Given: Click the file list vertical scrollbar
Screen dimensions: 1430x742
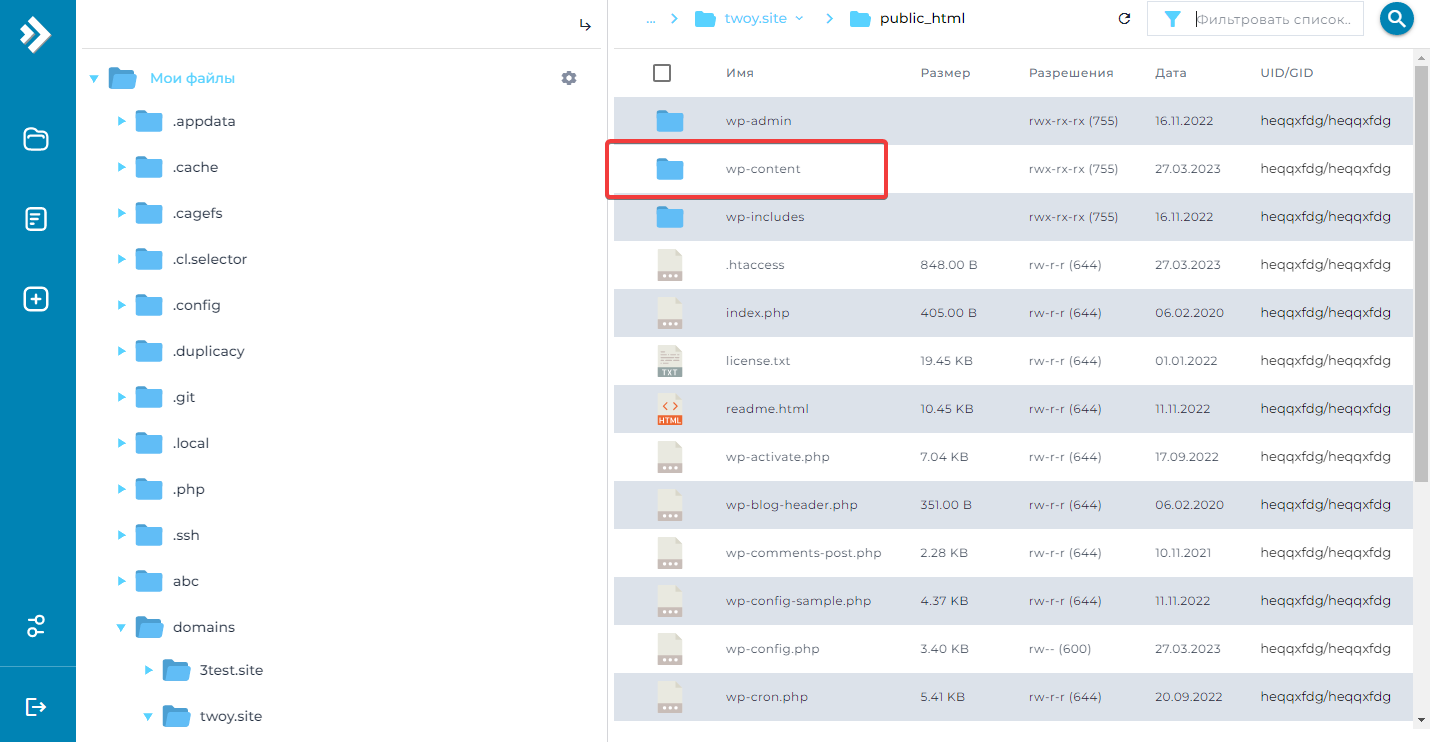Looking at the screenshot, I should [x=1421, y=273].
